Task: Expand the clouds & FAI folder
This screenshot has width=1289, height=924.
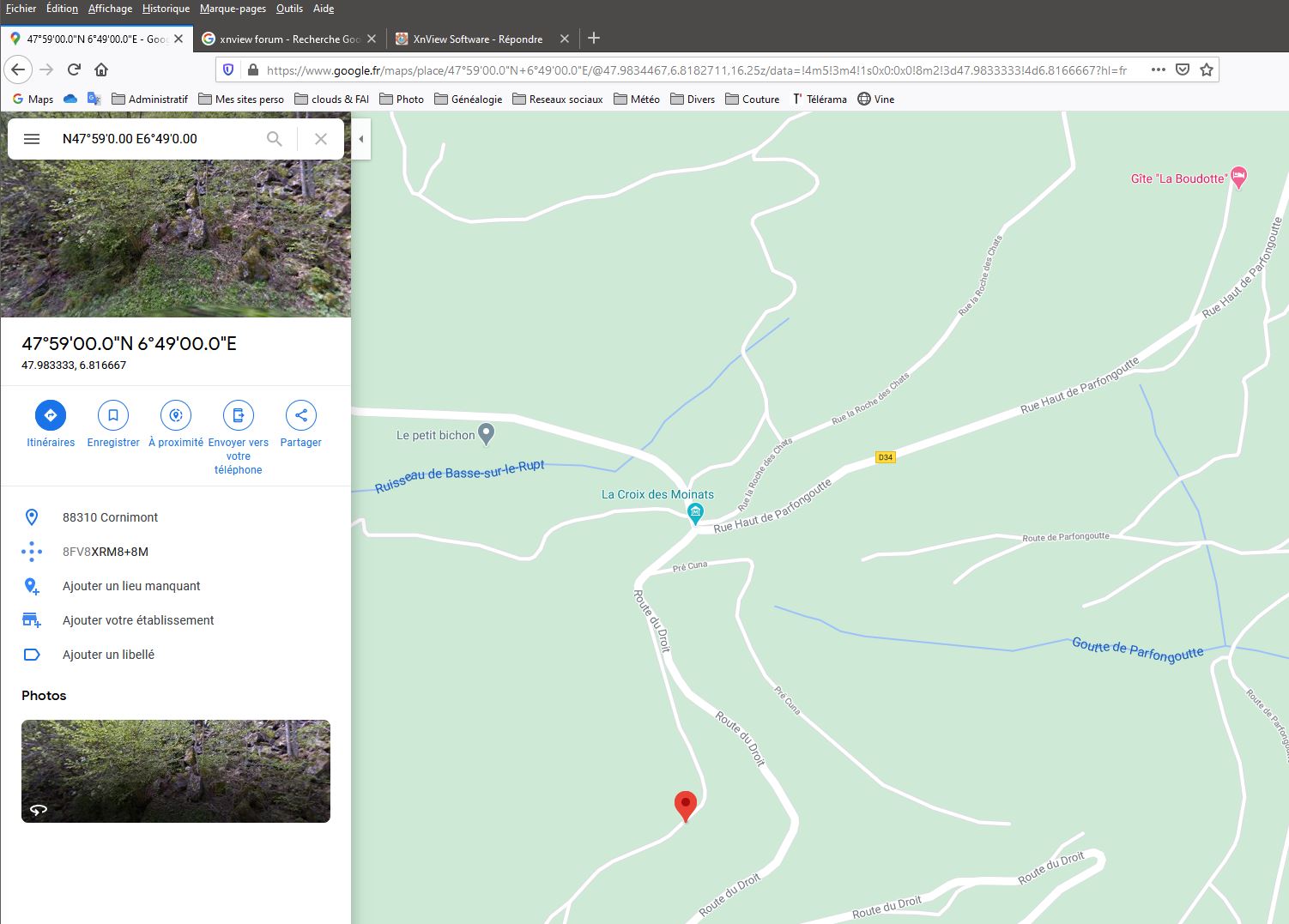Action: point(332,100)
